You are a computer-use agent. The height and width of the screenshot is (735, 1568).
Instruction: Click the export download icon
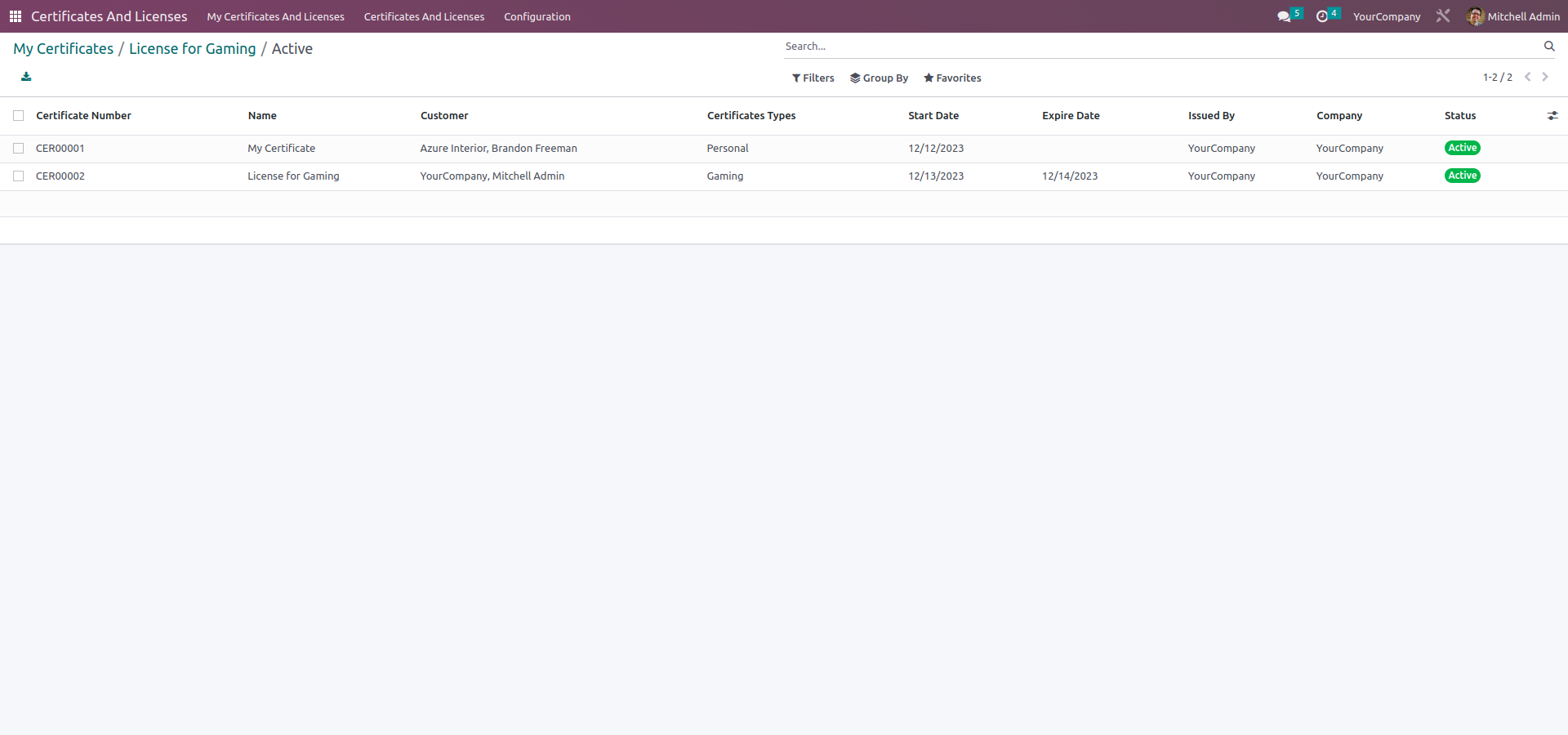[x=26, y=77]
